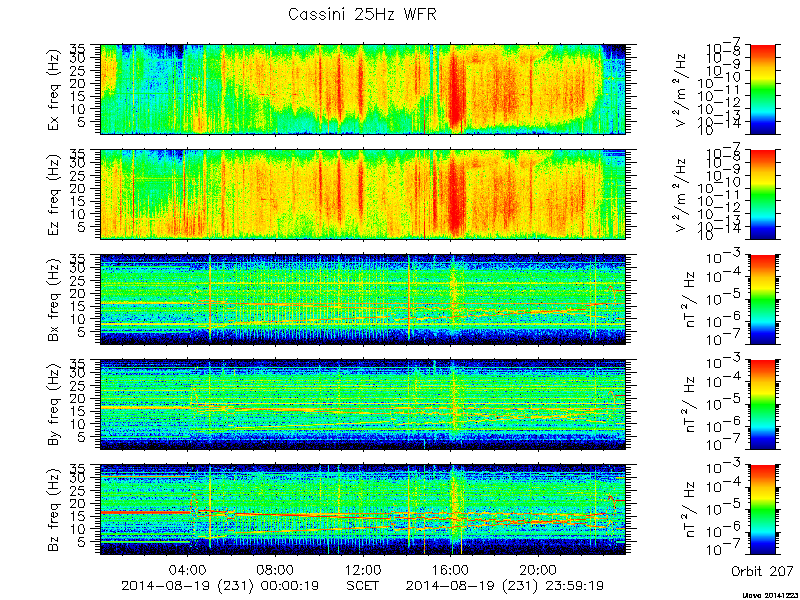Click the 16:00 time axis label
The height and width of the screenshot is (600, 800).
click(450, 569)
